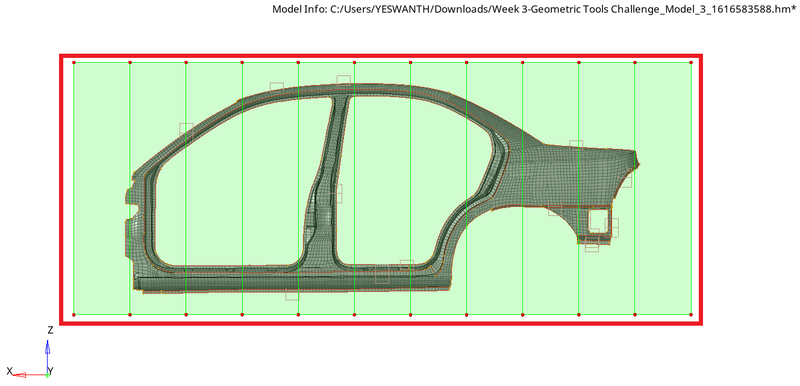Pick the upper-right red corner point of surface
Image resolution: width=800 pixels, height=386 pixels.
coord(691,63)
